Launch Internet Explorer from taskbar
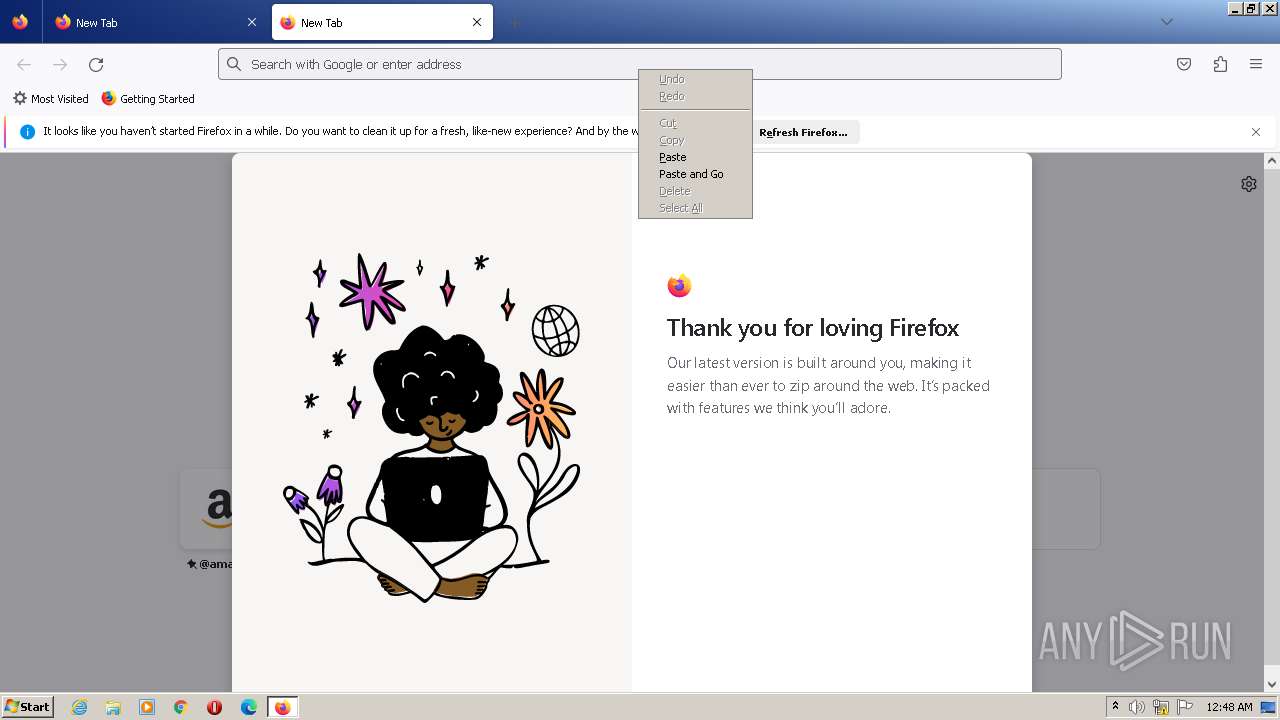The height and width of the screenshot is (720, 1280). (x=79, y=707)
